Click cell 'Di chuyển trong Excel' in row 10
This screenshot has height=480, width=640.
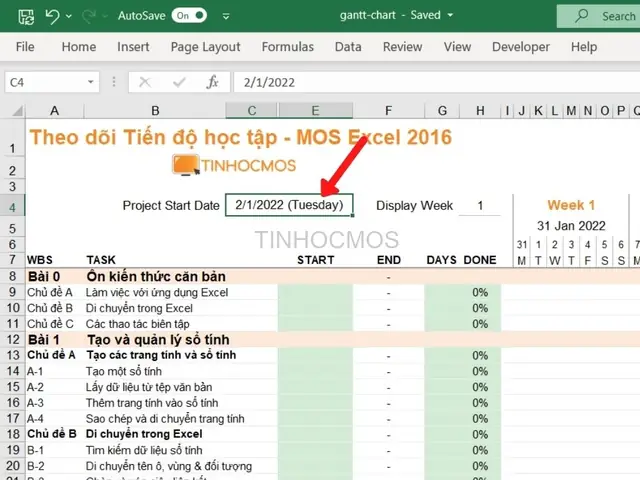139,308
